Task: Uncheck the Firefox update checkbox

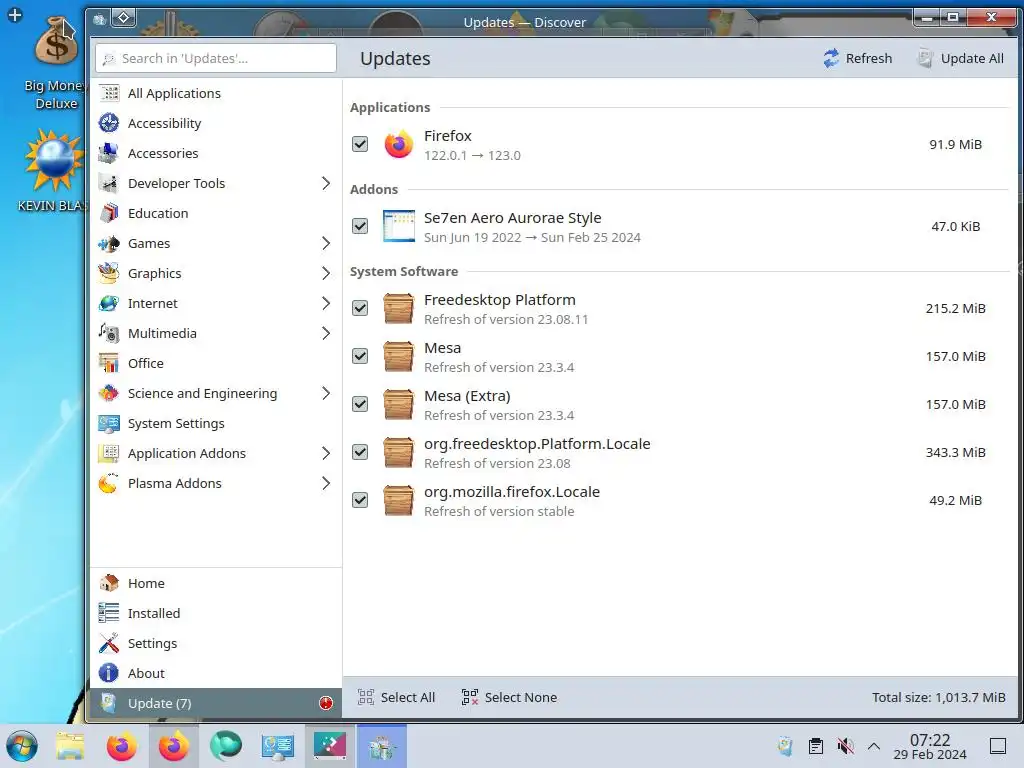Action: pyautogui.click(x=360, y=144)
